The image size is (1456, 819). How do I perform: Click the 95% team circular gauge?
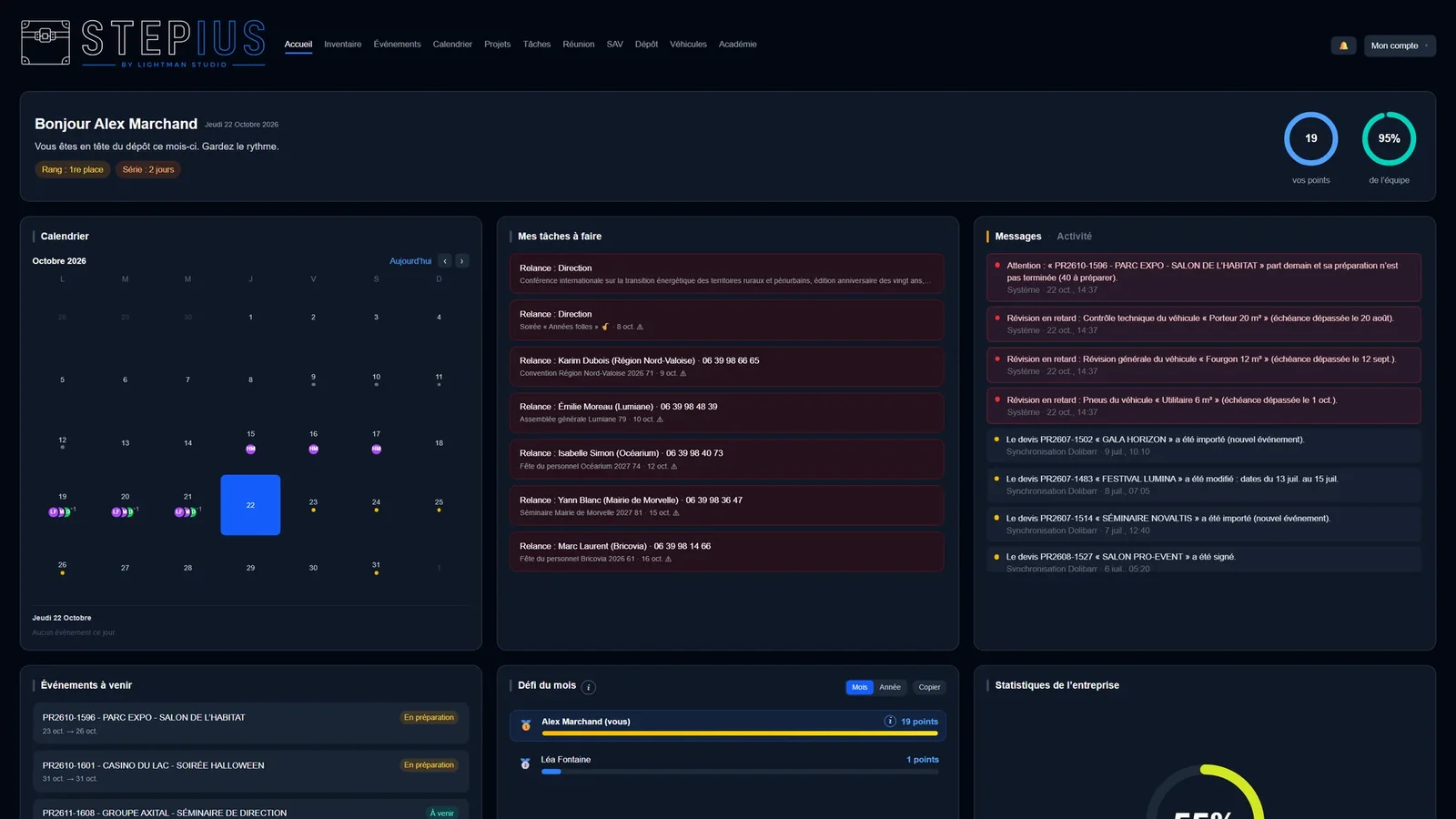[1389, 138]
